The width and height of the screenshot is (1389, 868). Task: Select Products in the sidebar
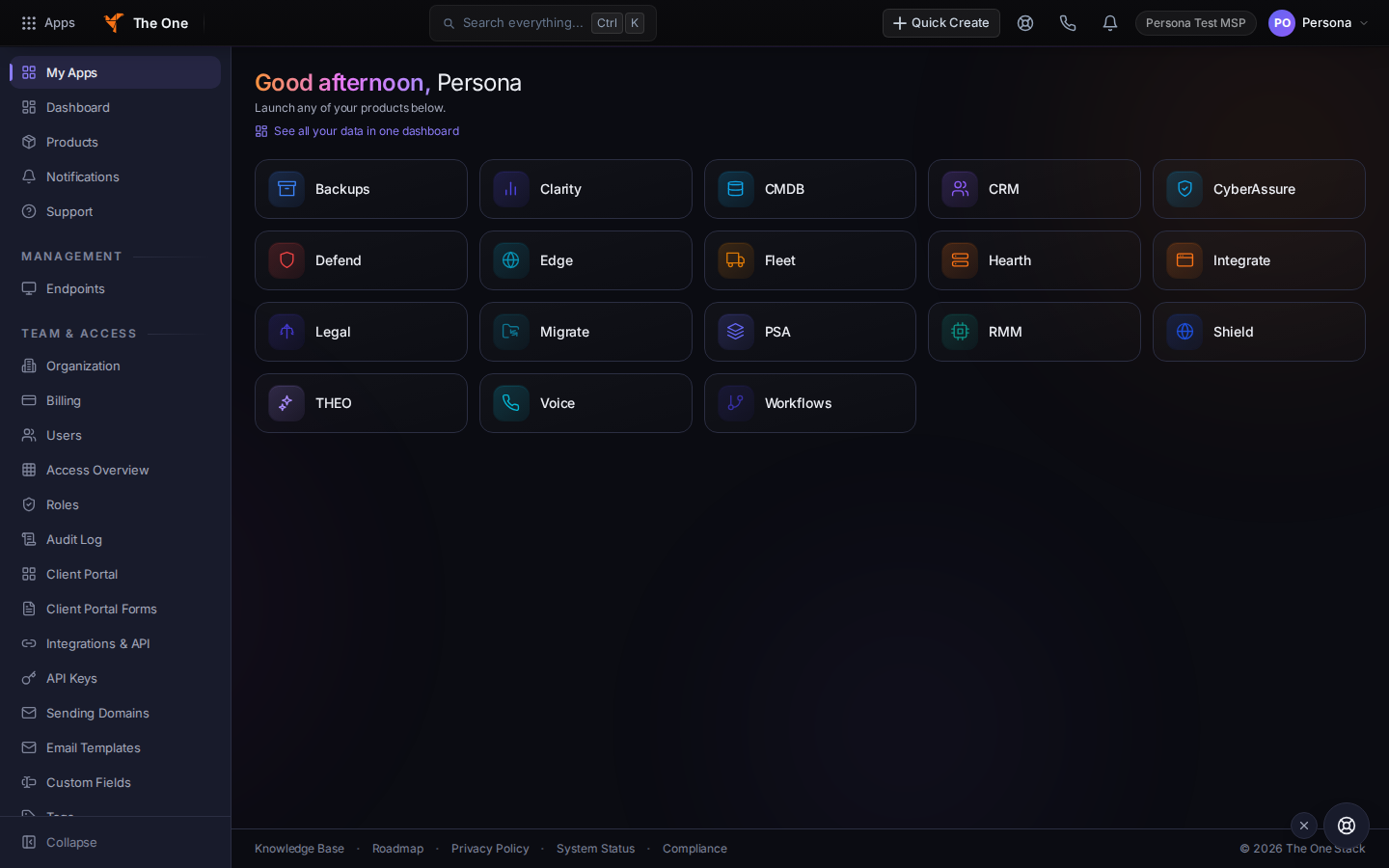point(116,142)
